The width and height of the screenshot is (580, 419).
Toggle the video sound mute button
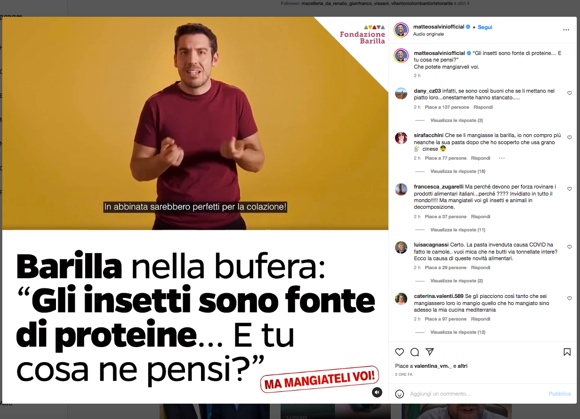[x=377, y=392]
